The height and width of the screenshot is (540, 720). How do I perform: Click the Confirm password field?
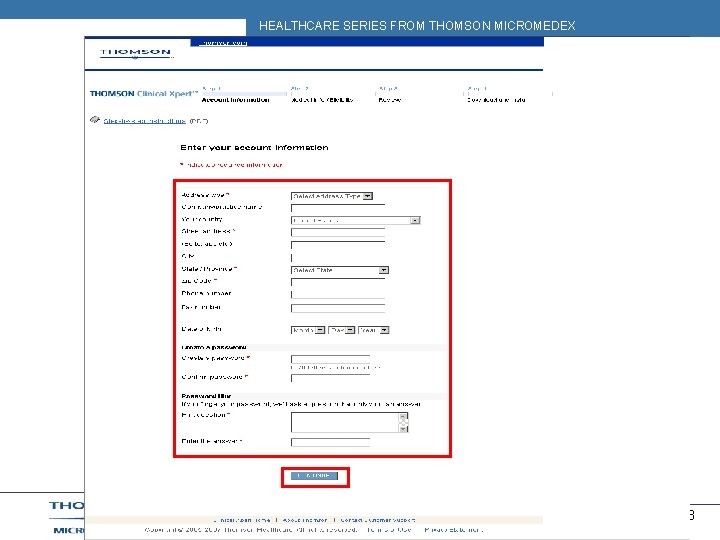(331, 378)
